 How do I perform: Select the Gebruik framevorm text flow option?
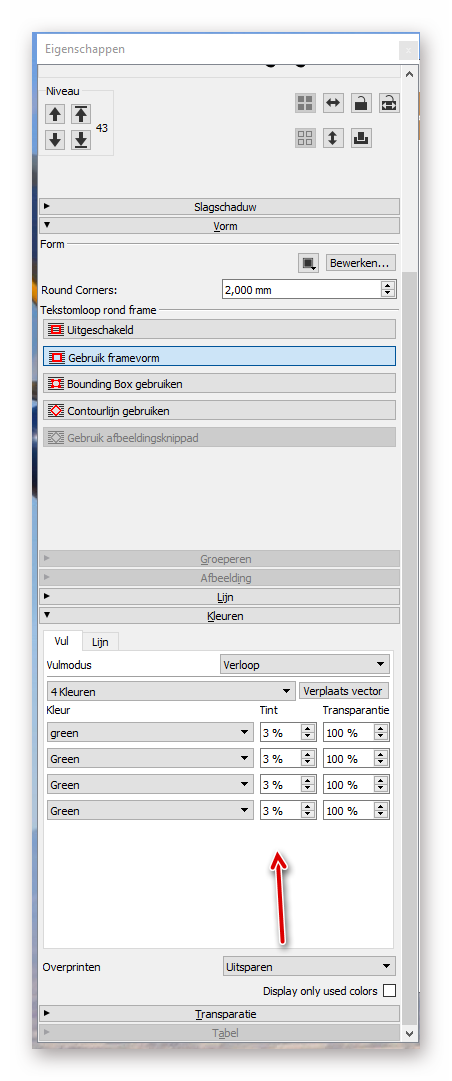pyautogui.click(x=219, y=356)
